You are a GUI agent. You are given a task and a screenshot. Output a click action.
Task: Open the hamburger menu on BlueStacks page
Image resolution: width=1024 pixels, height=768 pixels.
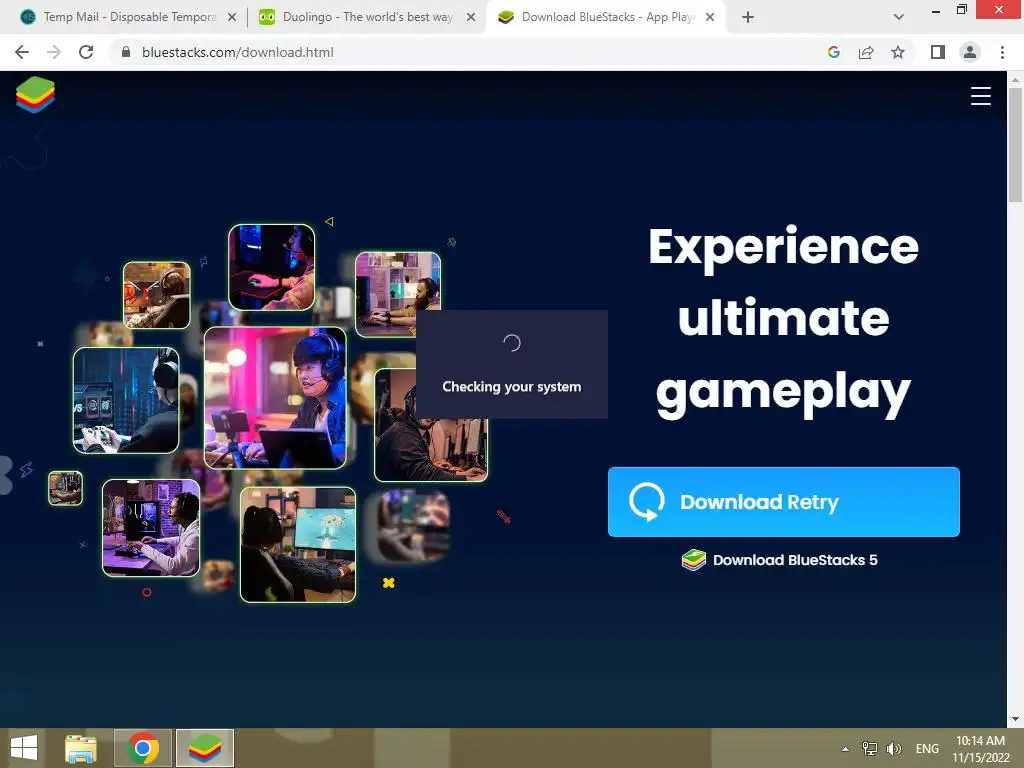(x=980, y=96)
